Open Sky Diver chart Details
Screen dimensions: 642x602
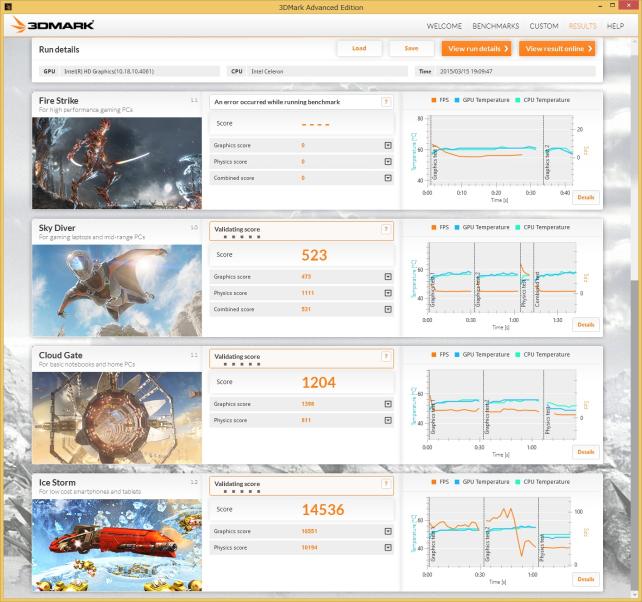585,325
